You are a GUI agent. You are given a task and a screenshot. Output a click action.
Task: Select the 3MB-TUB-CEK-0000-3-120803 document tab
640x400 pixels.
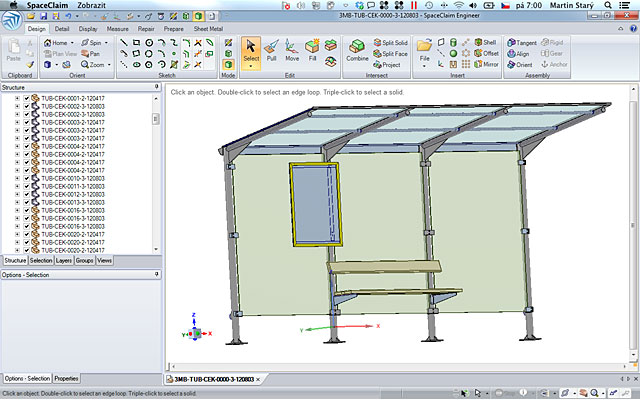pos(212,379)
